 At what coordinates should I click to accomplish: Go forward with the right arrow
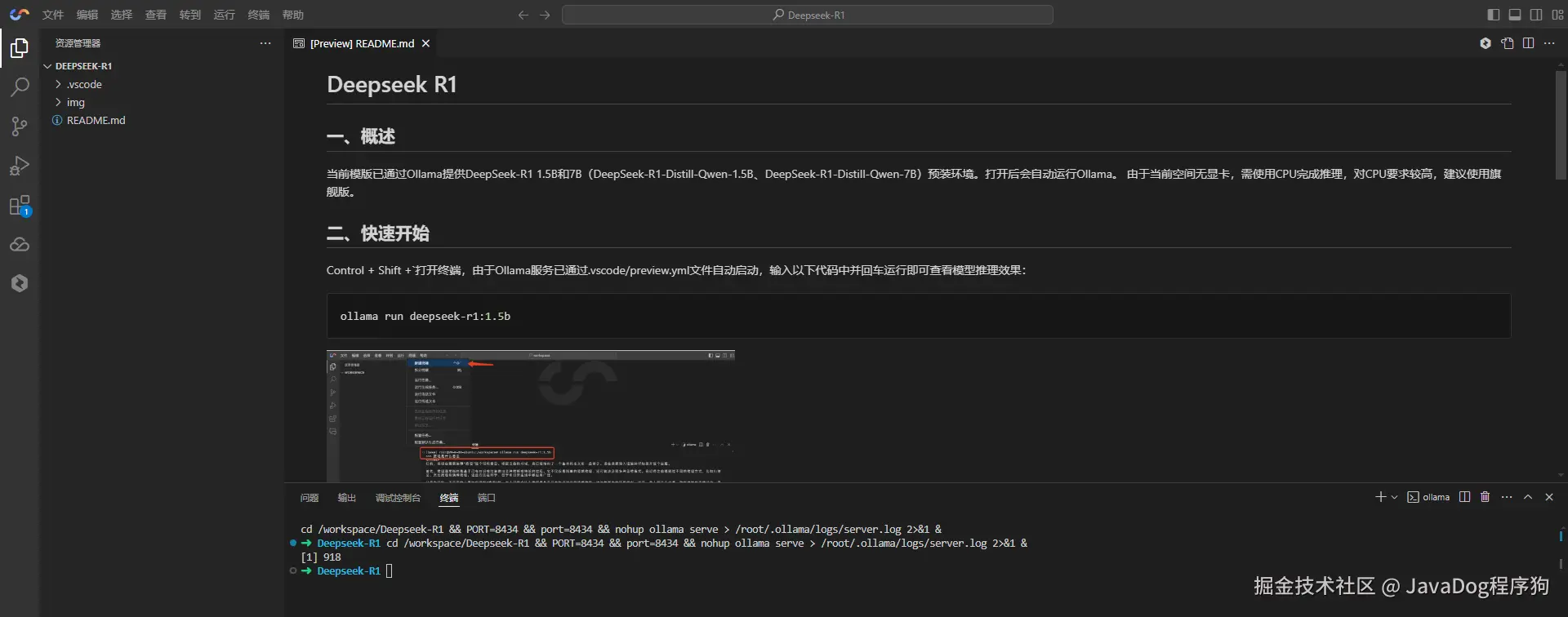coord(545,15)
